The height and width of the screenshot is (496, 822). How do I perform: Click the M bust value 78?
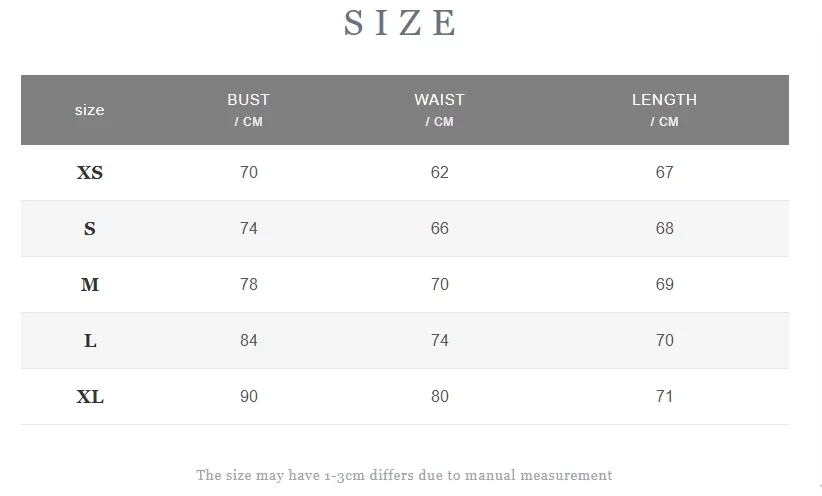[249, 285]
